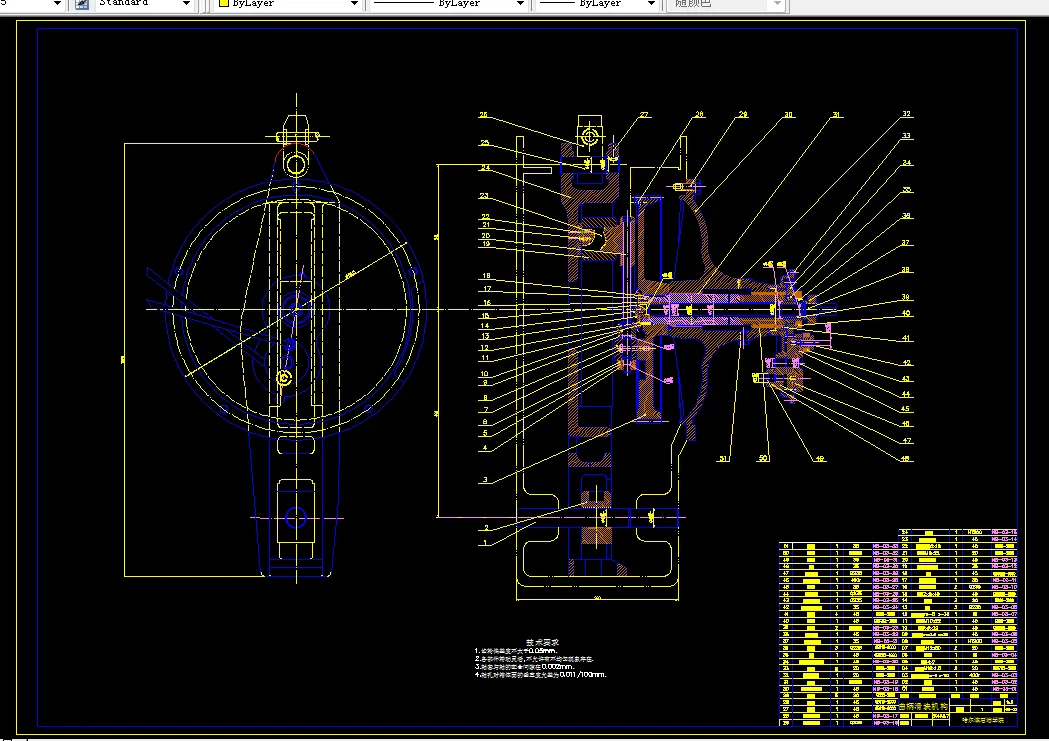Screen dimensions: 1049x741
Task: Select part balloon number 26
Action: [x=483, y=115]
